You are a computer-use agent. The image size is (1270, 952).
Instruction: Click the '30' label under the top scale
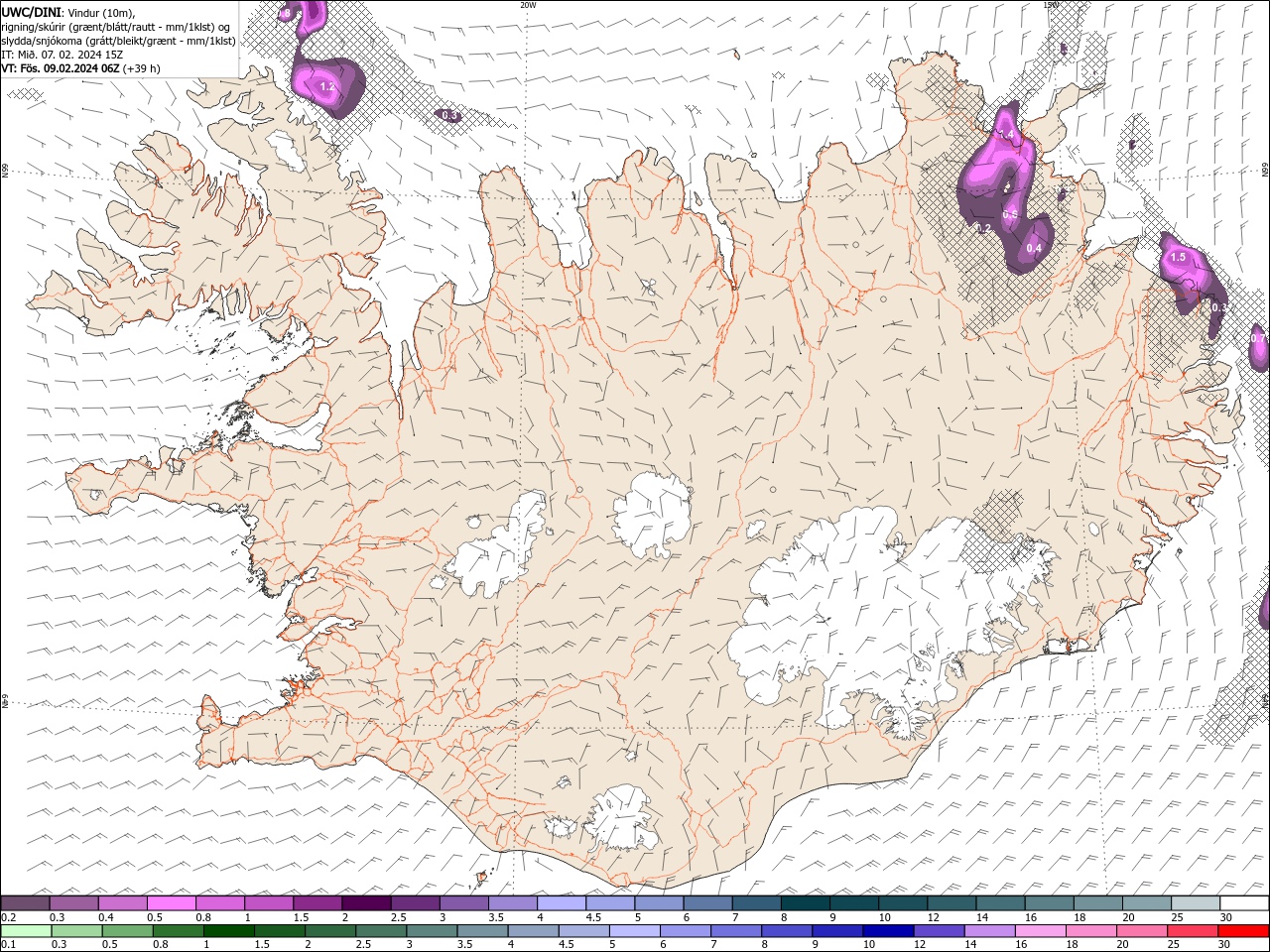pyautogui.click(x=1226, y=917)
